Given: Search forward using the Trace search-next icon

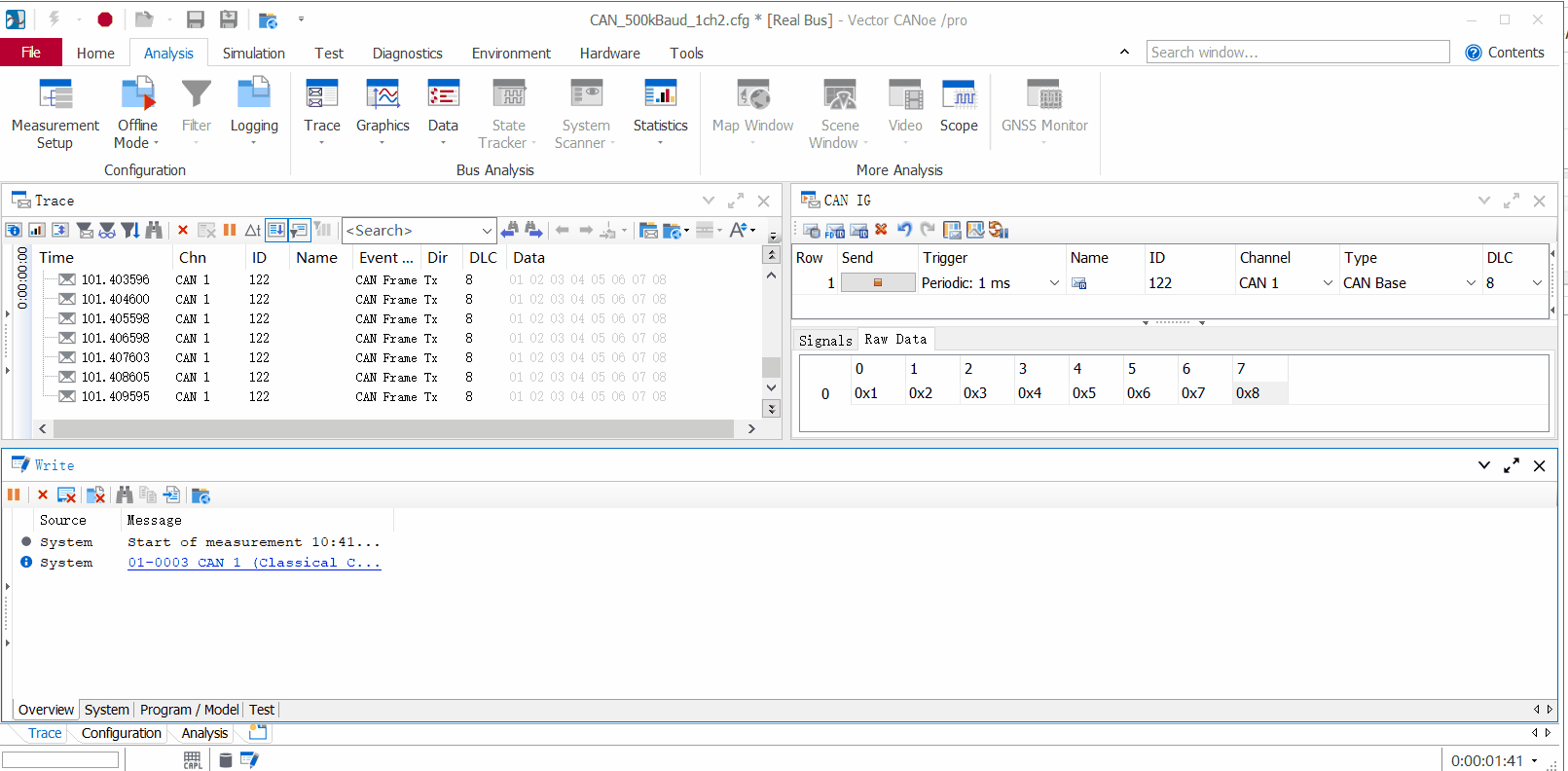Looking at the screenshot, I should click(x=533, y=230).
